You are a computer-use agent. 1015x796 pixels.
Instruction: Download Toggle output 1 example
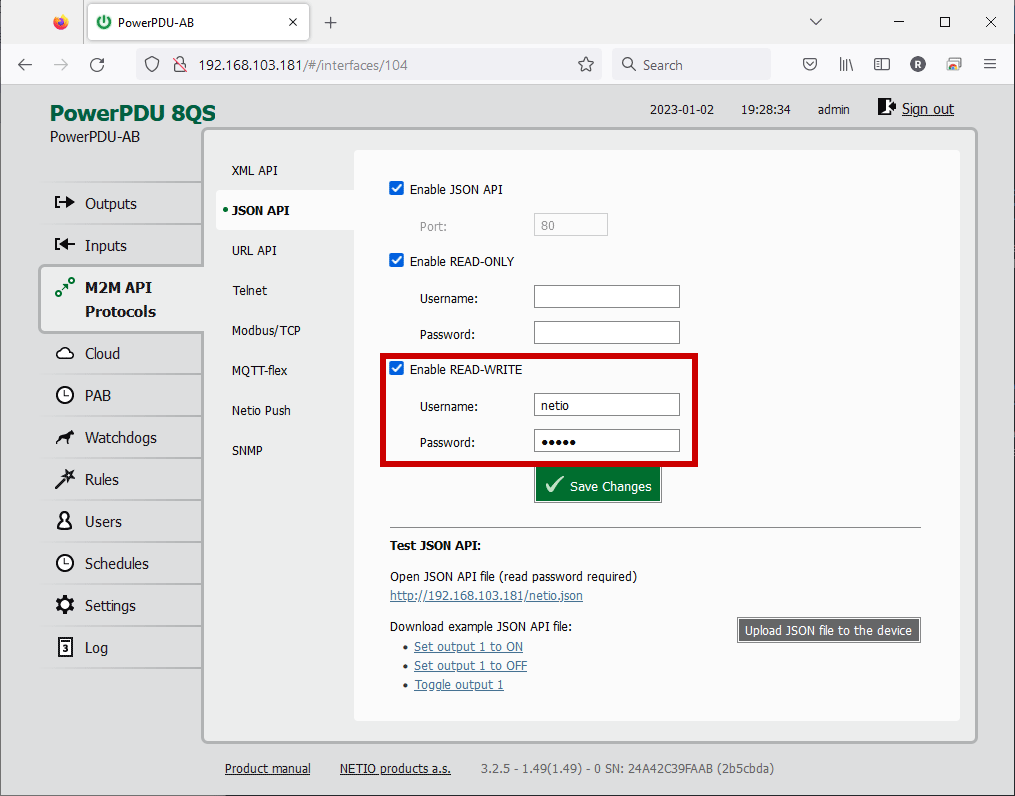click(458, 685)
